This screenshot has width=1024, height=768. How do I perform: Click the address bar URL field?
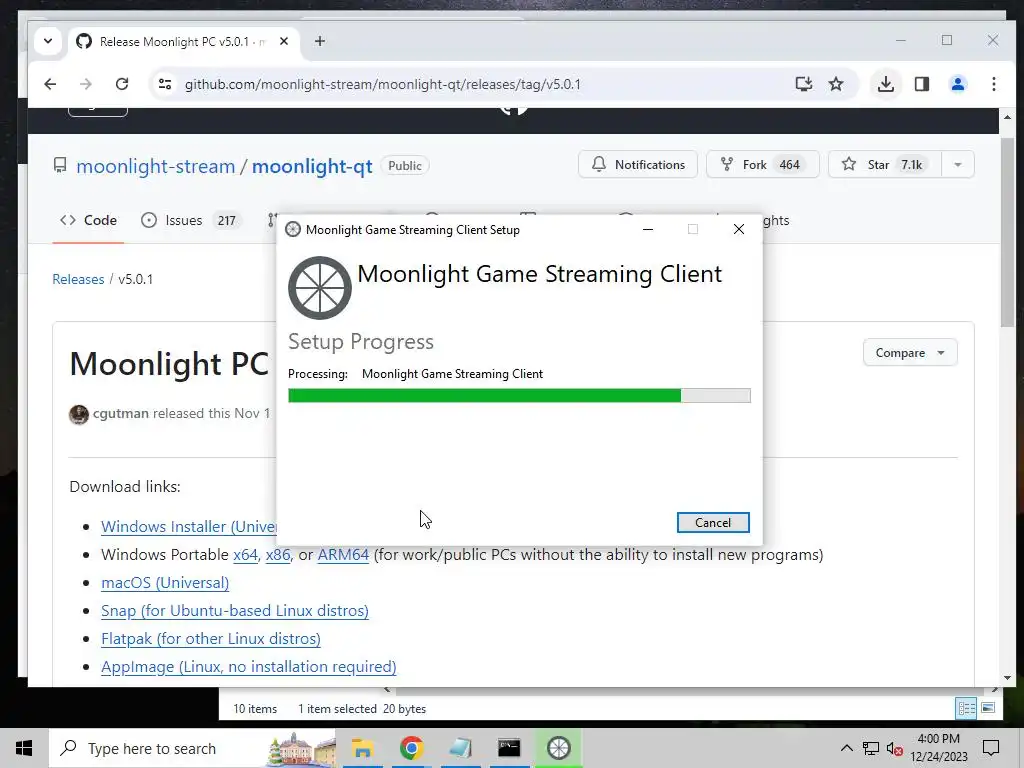(x=383, y=84)
